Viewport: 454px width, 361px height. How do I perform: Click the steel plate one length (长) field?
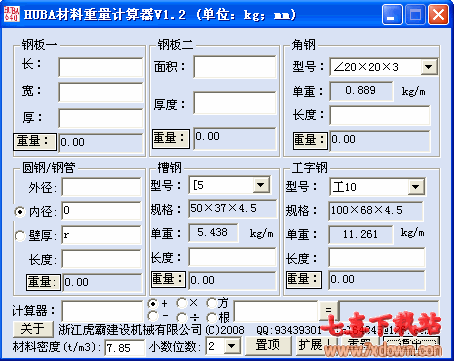coord(101,67)
